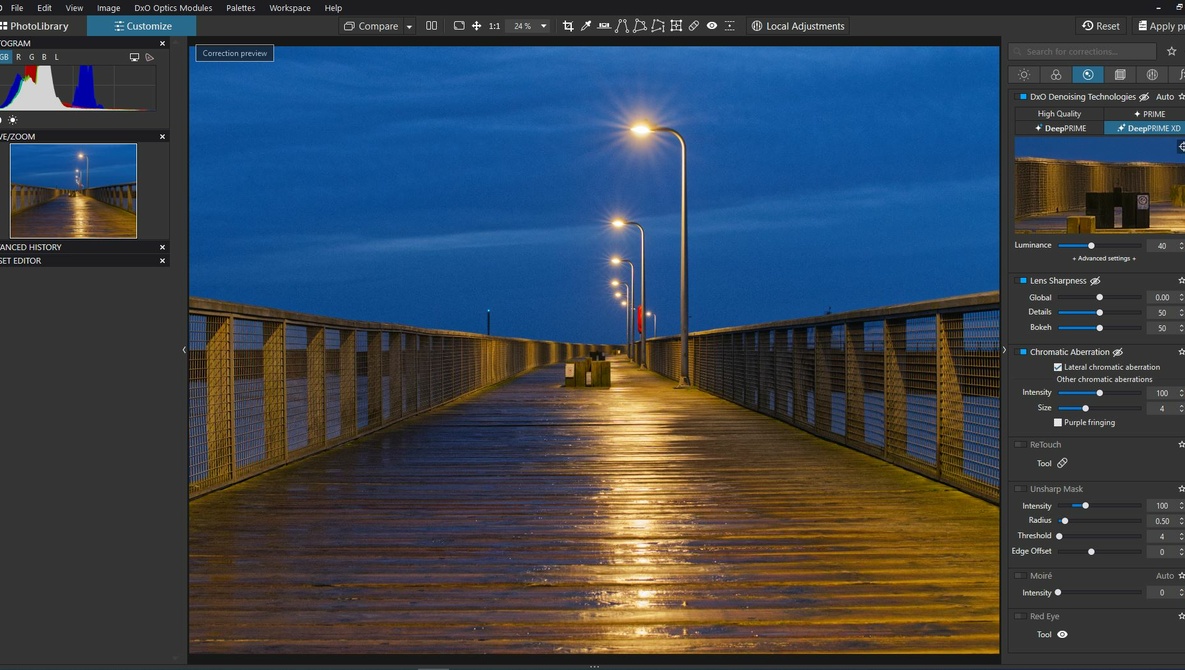Image resolution: width=1185 pixels, height=670 pixels.
Task: Check the Purple fringing checkbox
Action: pyautogui.click(x=1058, y=422)
